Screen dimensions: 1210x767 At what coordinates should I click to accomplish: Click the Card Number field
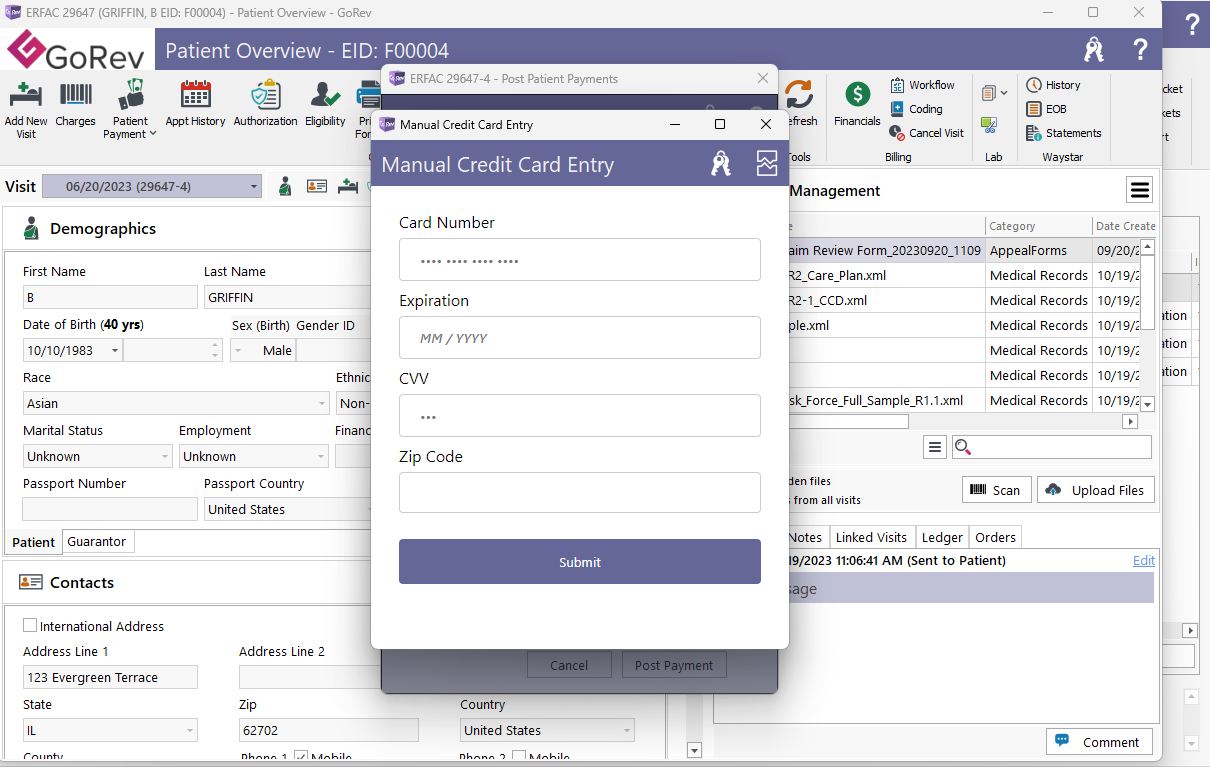(x=580, y=260)
